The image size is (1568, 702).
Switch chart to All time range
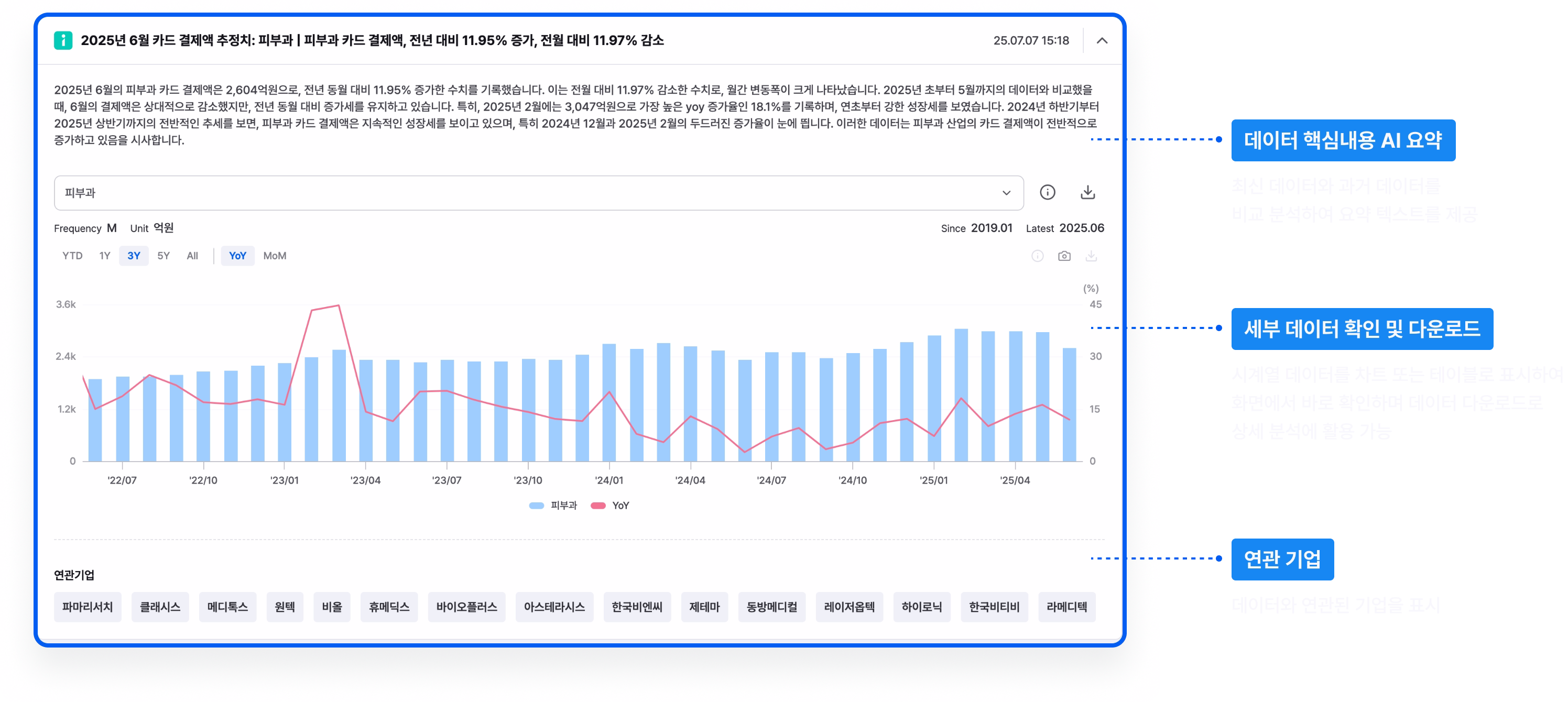tap(192, 256)
